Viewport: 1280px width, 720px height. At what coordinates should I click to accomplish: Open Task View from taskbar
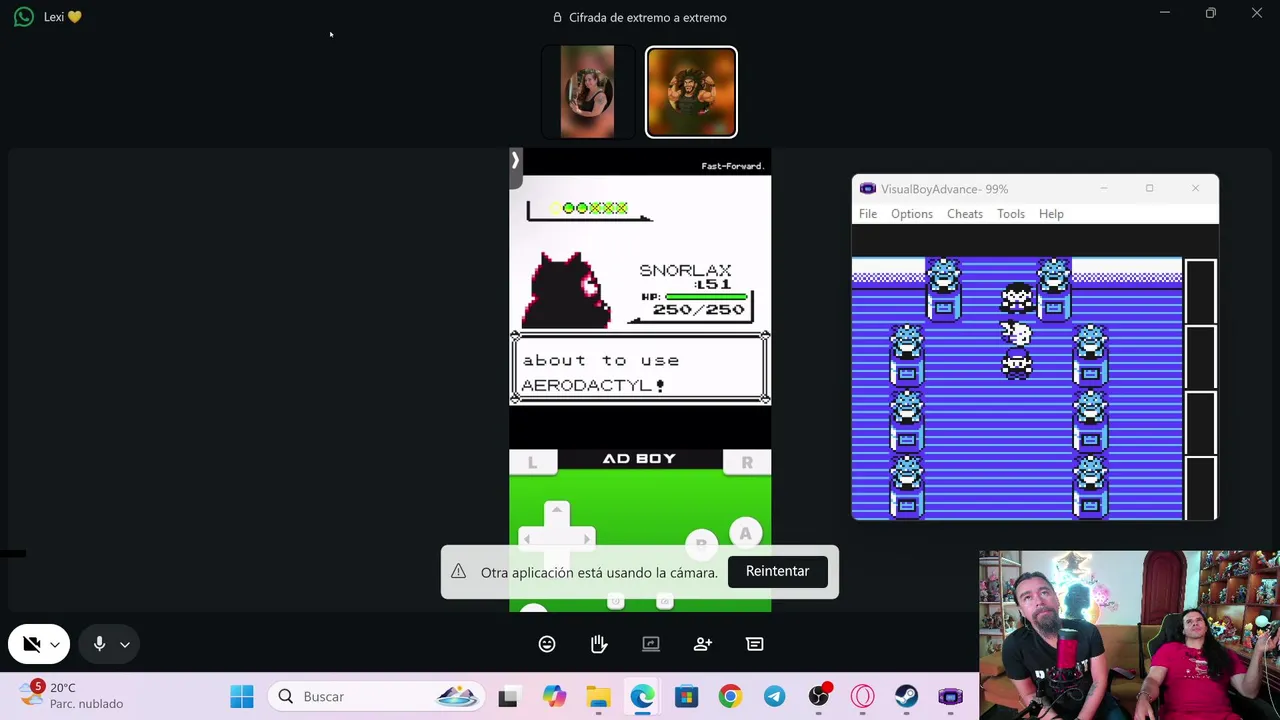click(508, 696)
